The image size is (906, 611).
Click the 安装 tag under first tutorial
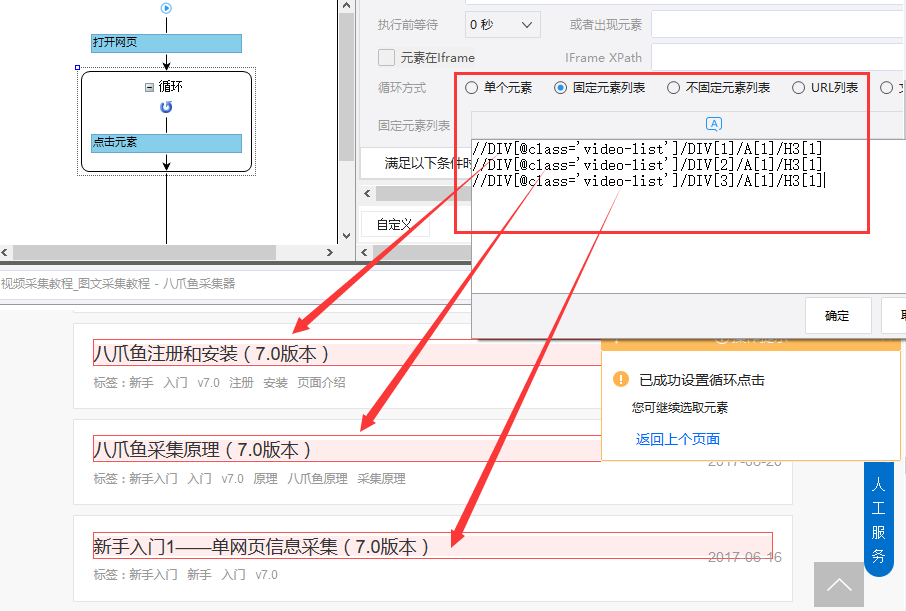coord(275,383)
